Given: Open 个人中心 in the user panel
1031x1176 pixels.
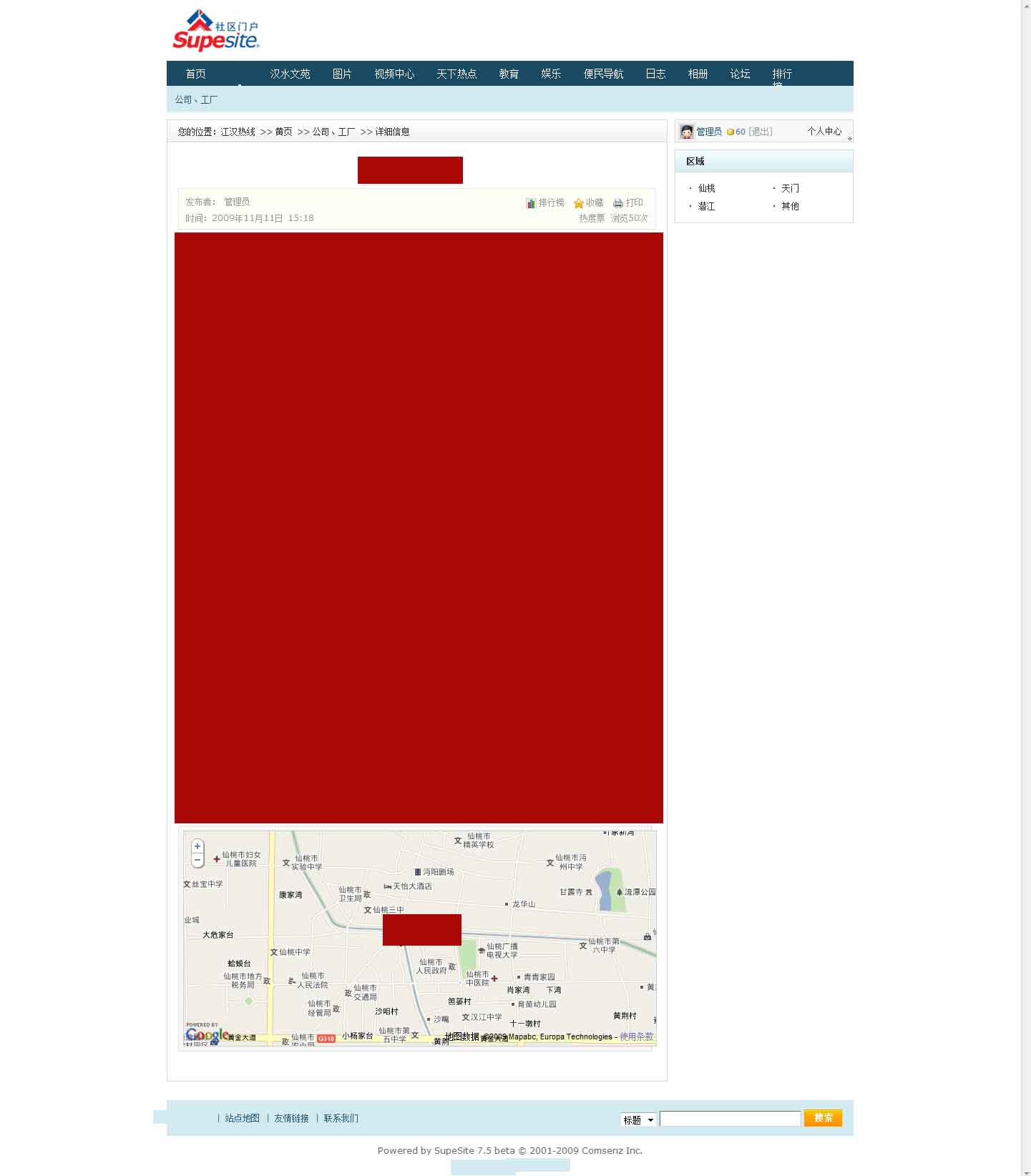Looking at the screenshot, I should click(824, 131).
